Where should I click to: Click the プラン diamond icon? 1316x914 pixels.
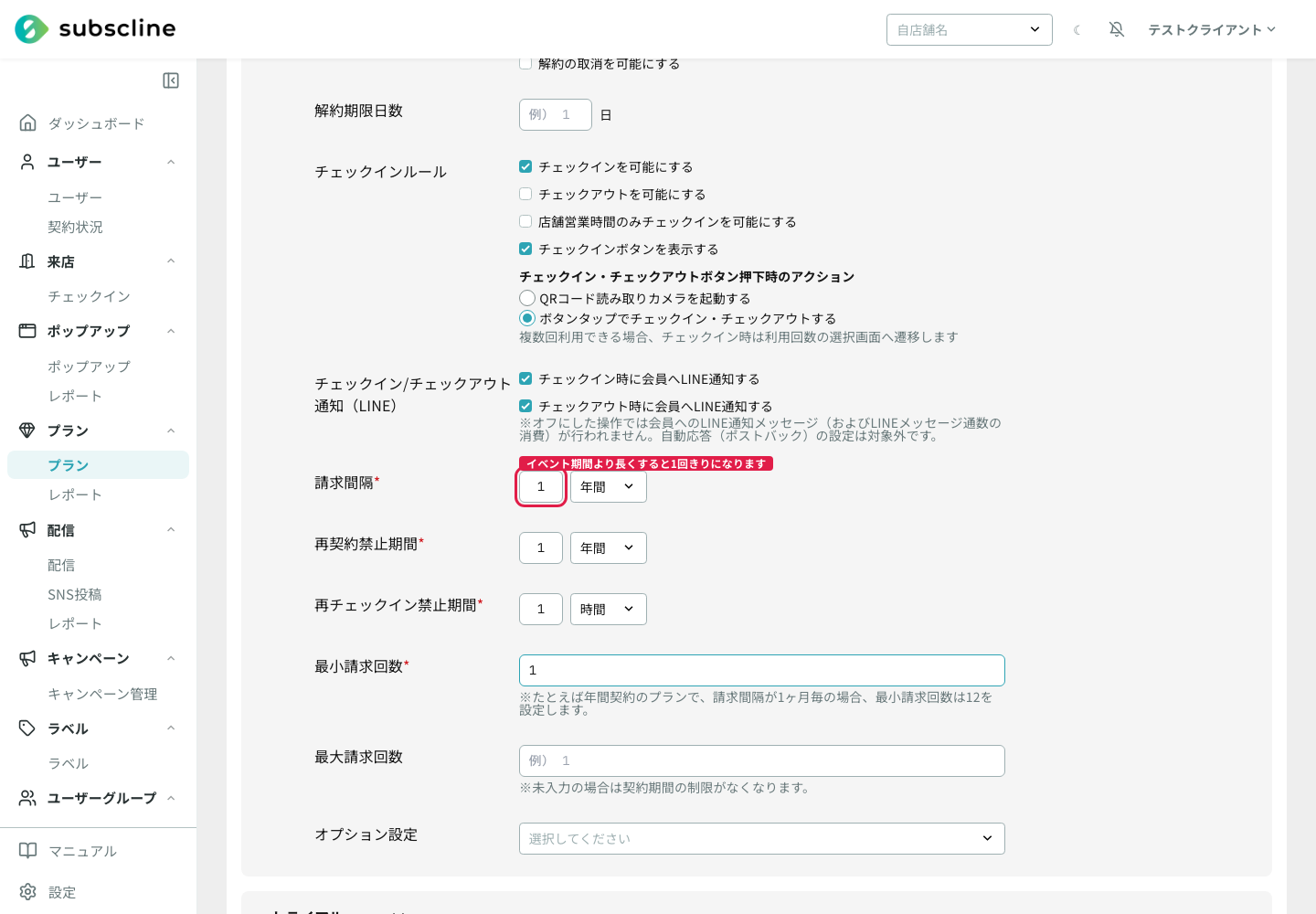28,430
